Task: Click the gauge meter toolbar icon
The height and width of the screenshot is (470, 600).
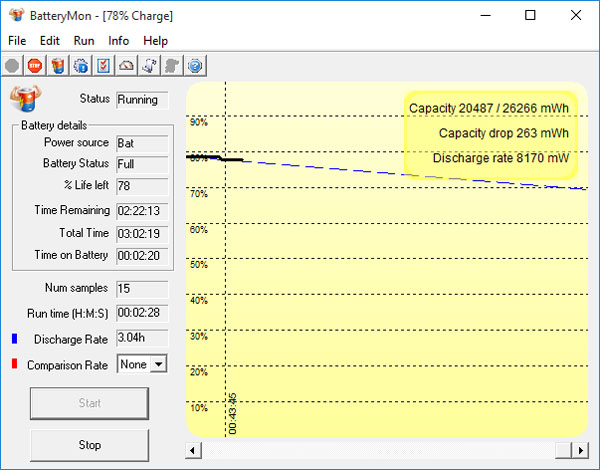Action: click(126, 66)
